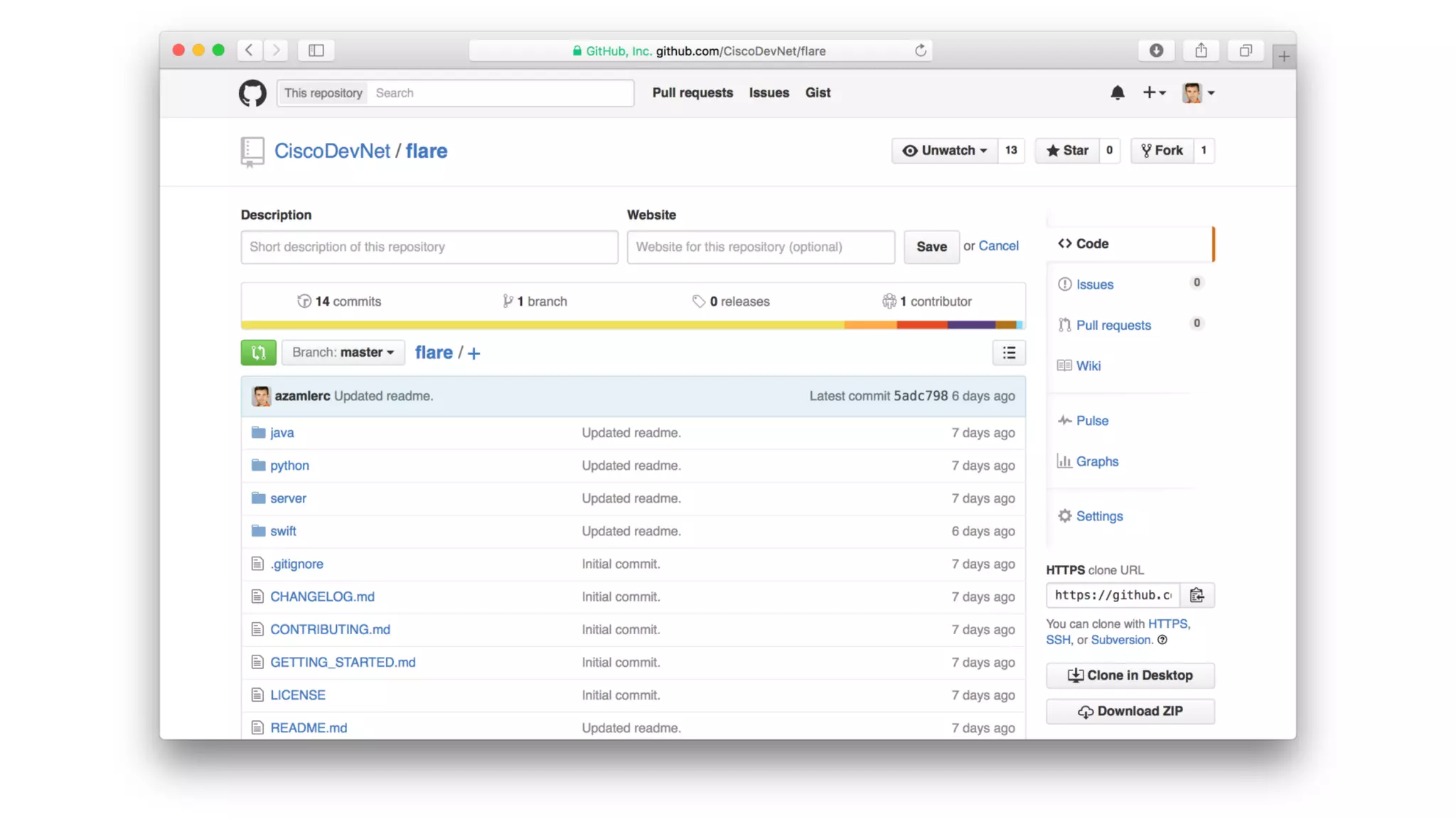Focus the short description input field
Viewport: 1456px width, 819px height.
tap(429, 247)
